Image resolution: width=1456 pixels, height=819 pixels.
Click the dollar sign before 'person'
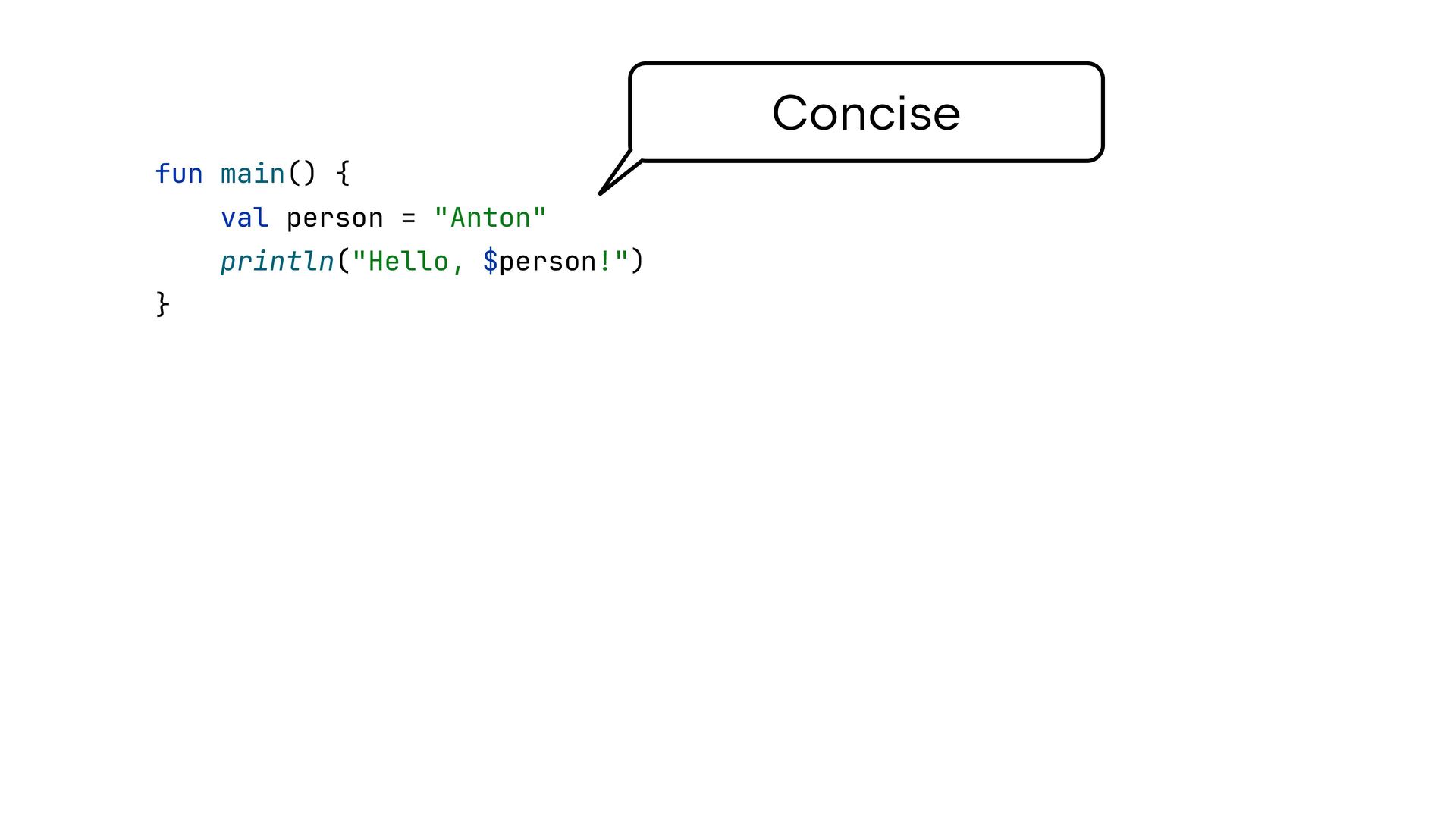pyautogui.click(x=490, y=261)
